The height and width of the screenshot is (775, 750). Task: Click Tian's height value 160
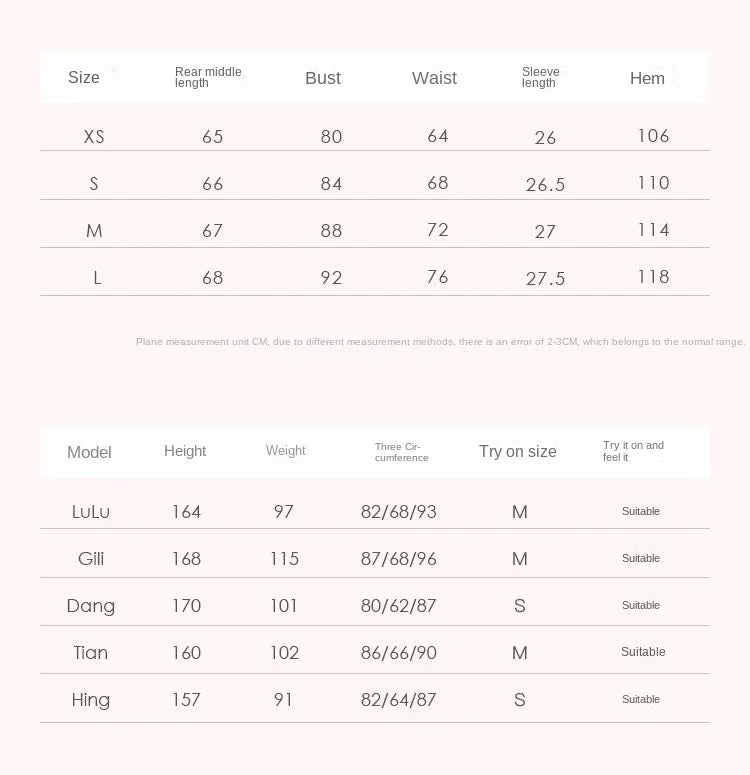tap(186, 653)
